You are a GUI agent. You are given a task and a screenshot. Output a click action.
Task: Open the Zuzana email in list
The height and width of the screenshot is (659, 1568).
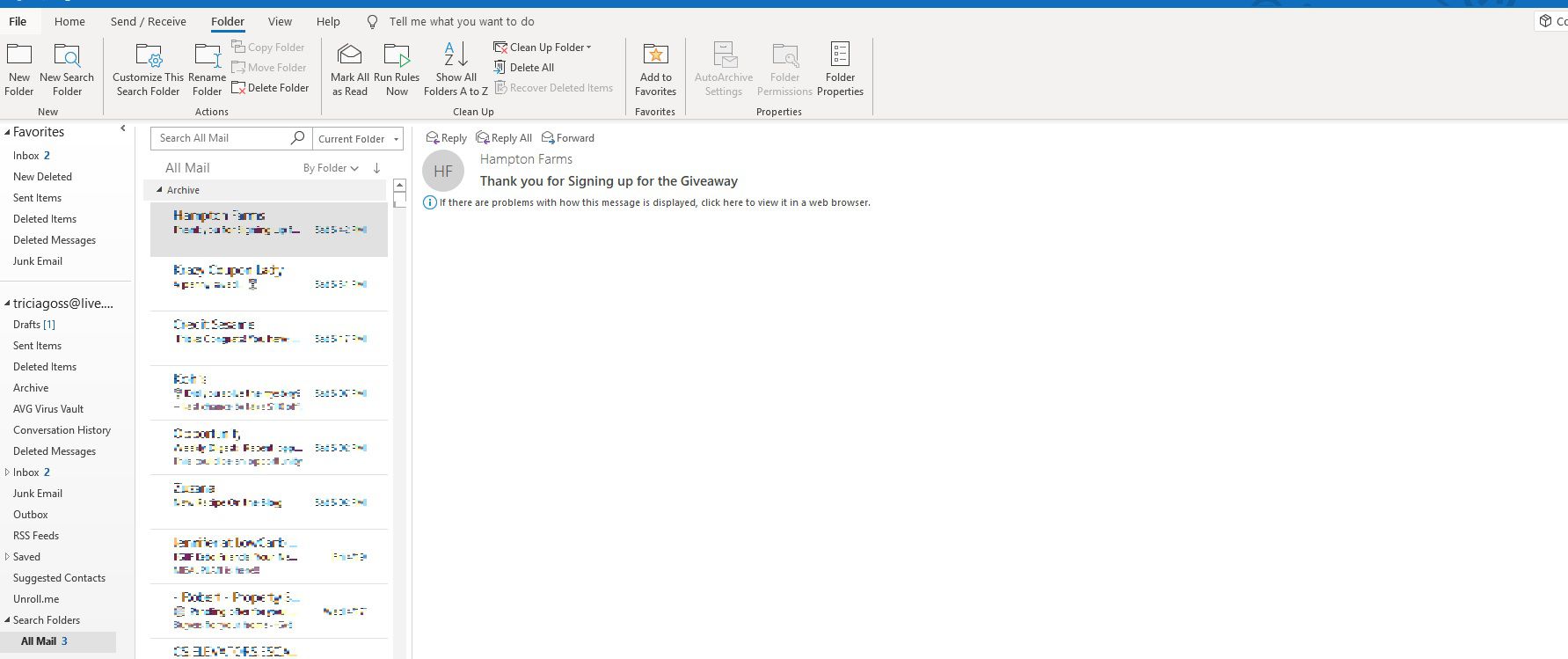pos(269,502)
